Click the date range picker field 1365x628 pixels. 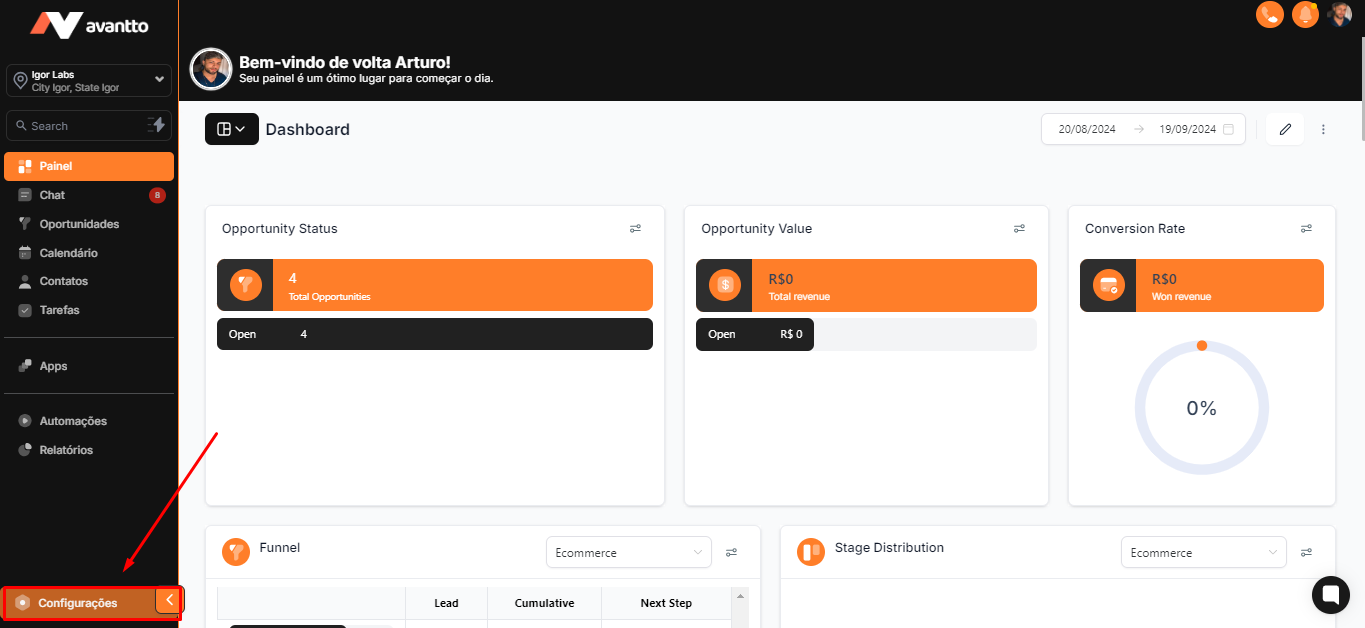[1143, 129]
